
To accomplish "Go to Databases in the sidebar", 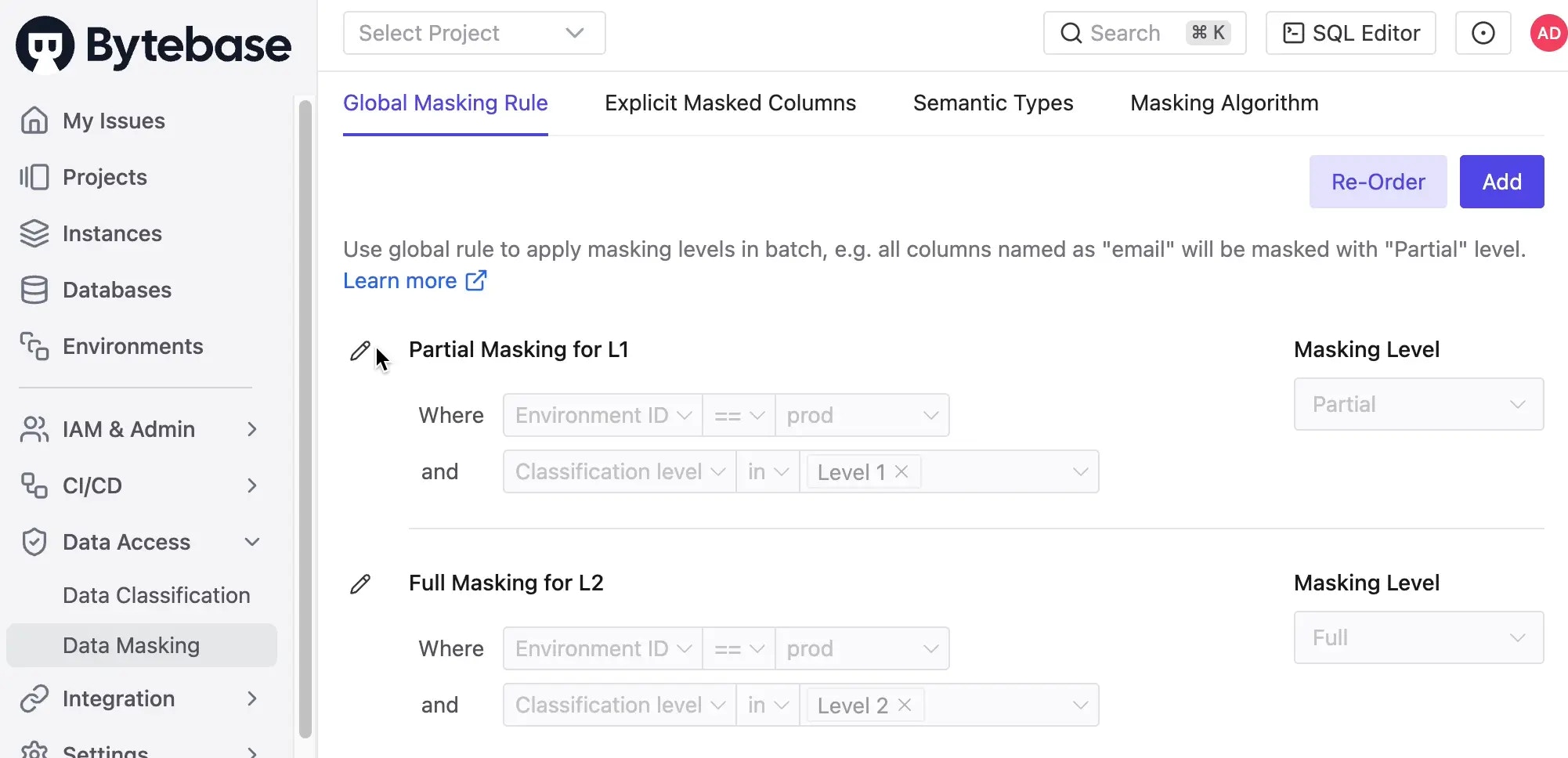I will [x=117, y=290].
